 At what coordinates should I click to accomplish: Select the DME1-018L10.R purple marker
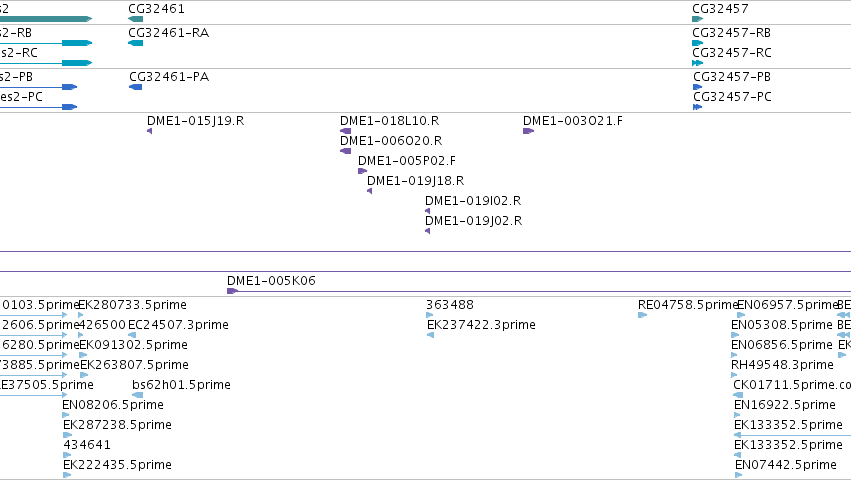346,131
